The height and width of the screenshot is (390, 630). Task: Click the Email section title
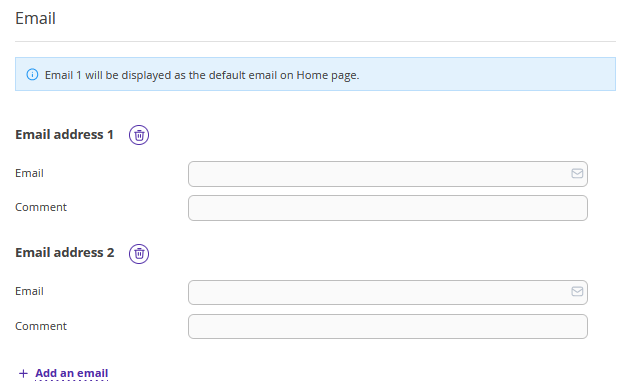35,18
